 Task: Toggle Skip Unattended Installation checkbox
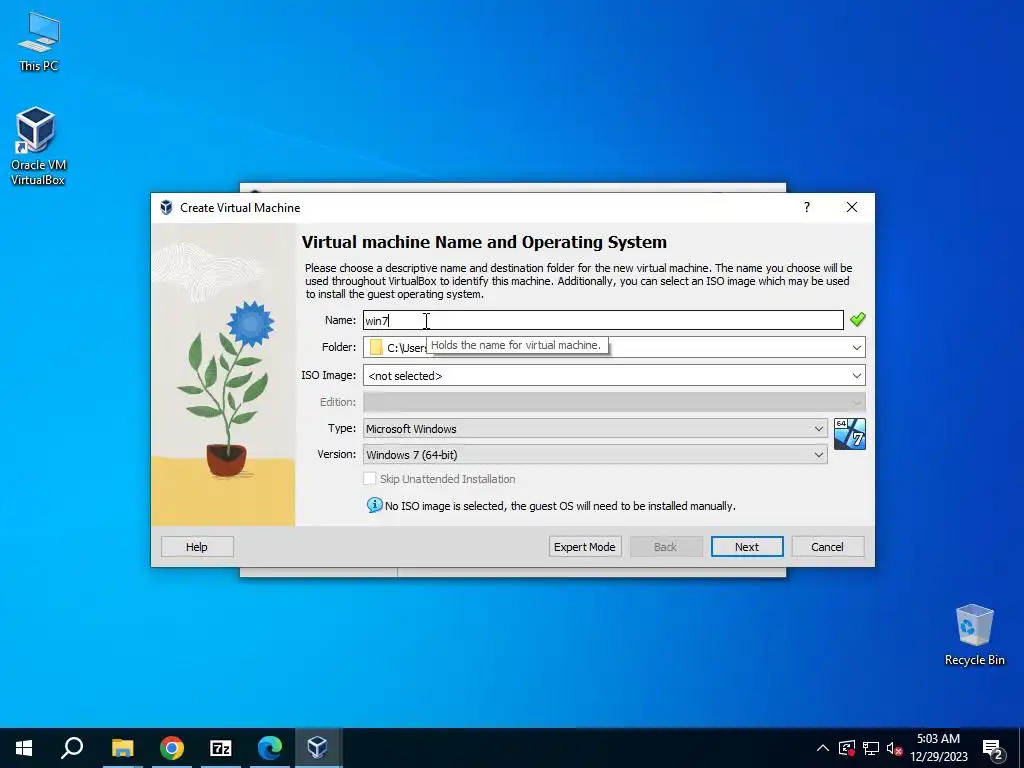pyautogui.click(x=370, y=479)
